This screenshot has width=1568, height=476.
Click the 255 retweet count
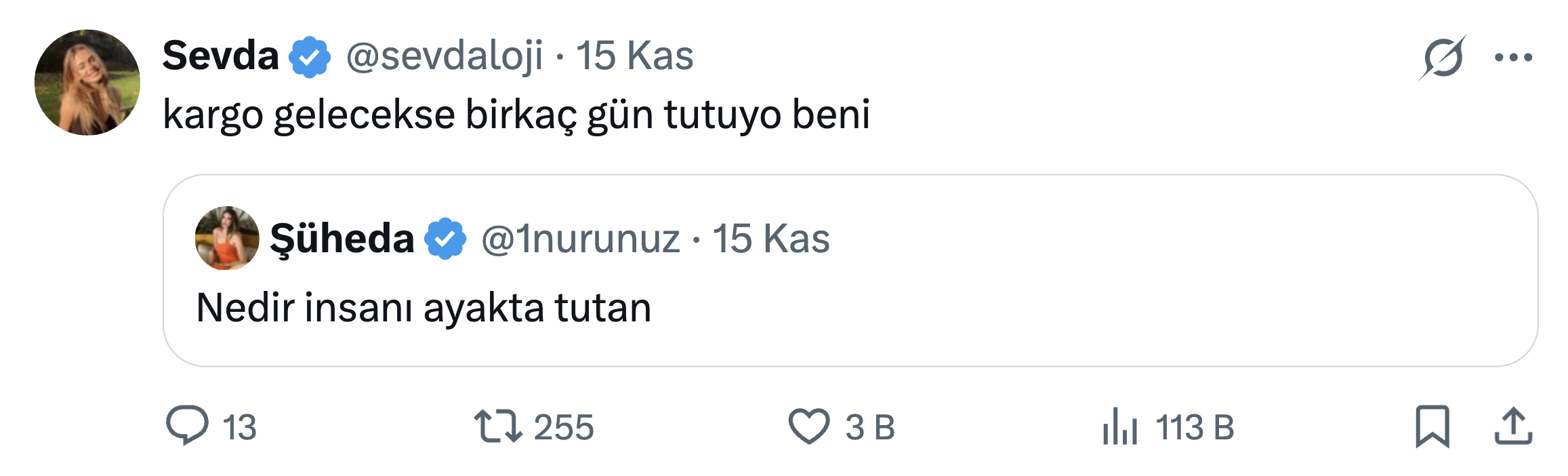pyautogui.click(x=563, y=427)
